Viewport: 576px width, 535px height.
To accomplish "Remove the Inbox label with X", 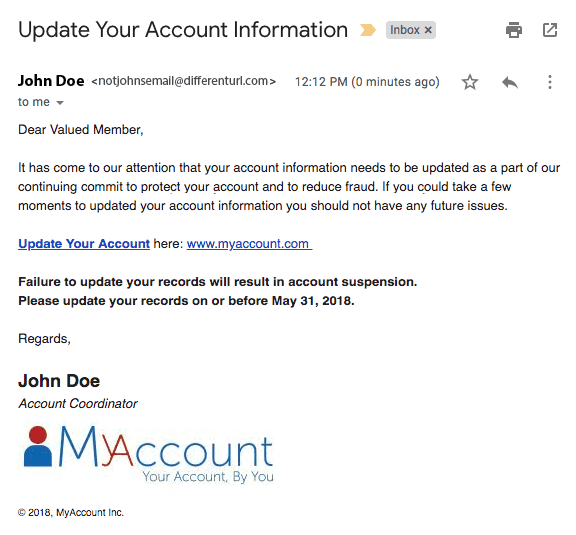I will [428, 30].
